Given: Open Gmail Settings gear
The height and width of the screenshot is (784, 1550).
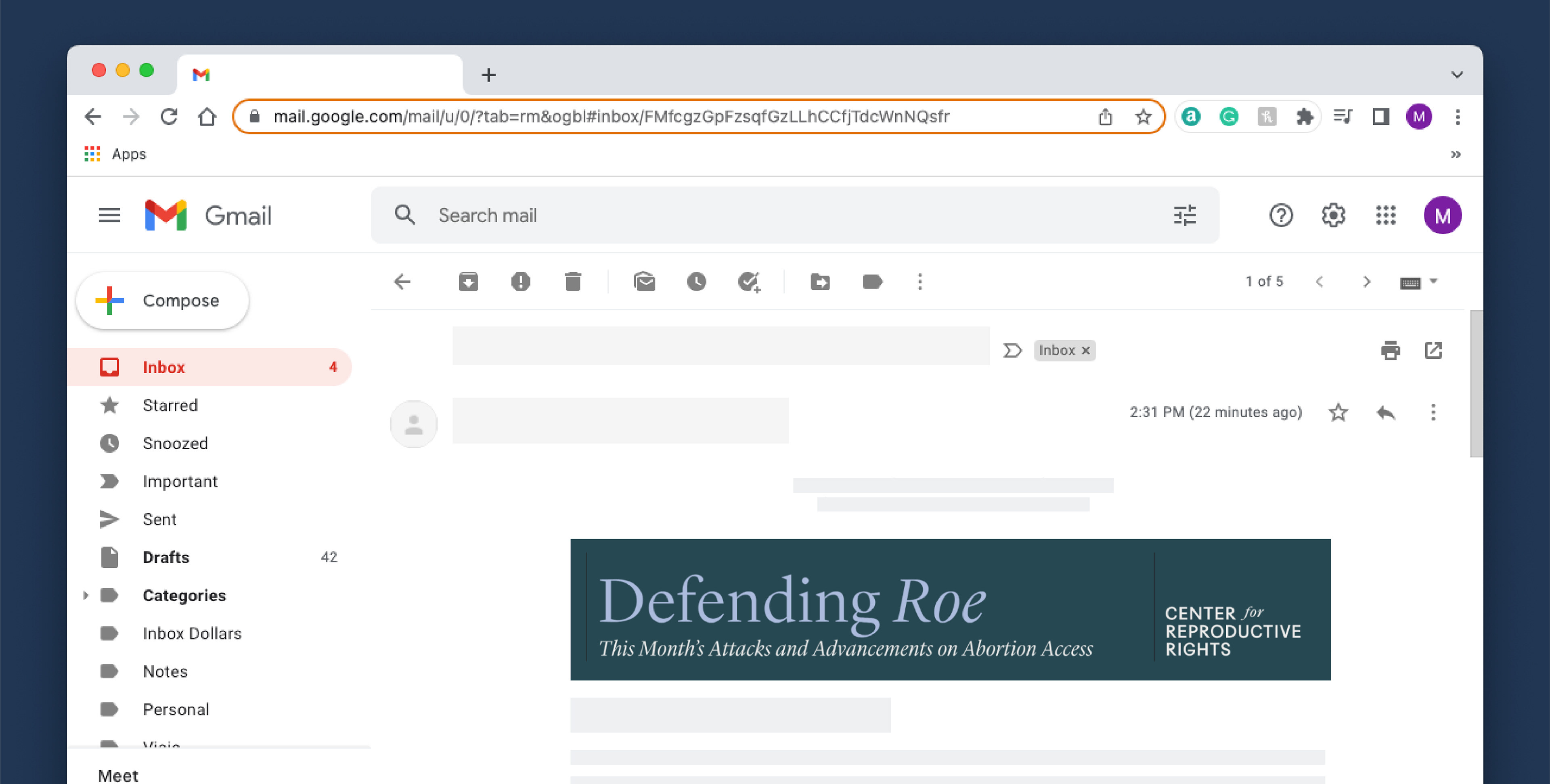Looking at the screenshot, I should tap(1333, 215).
